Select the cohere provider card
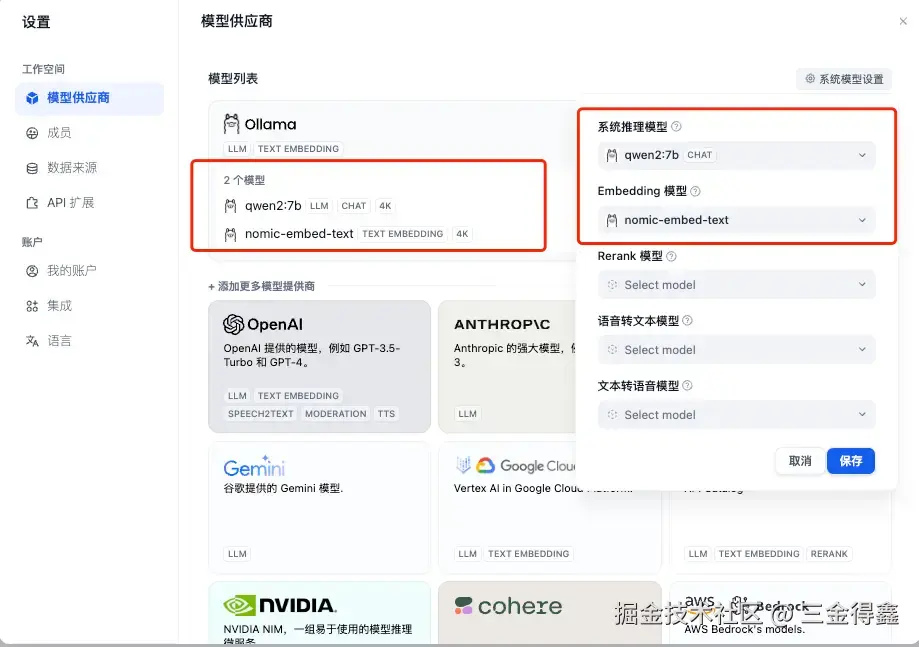This screenshot has height=647, width=919. (550, 612)
